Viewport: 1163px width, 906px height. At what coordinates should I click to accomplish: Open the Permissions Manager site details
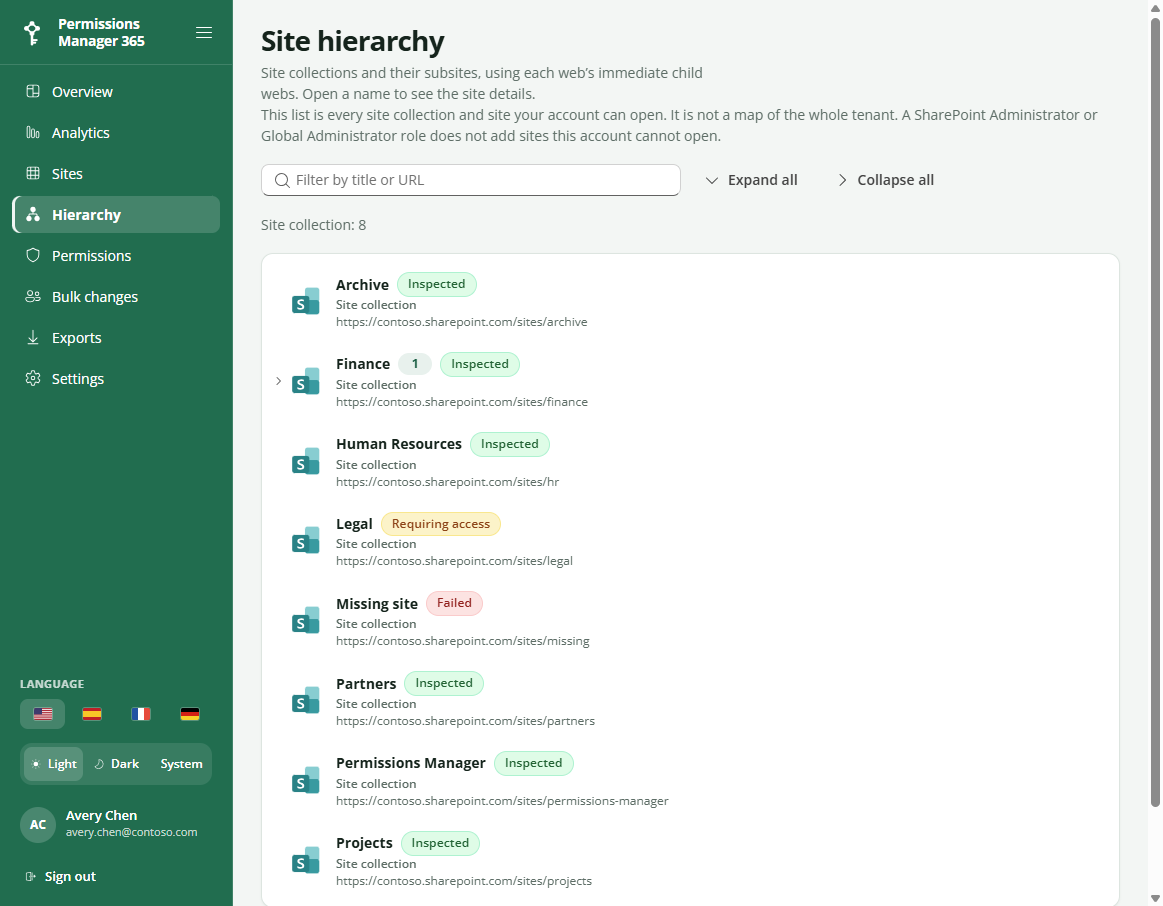[411, 763]
